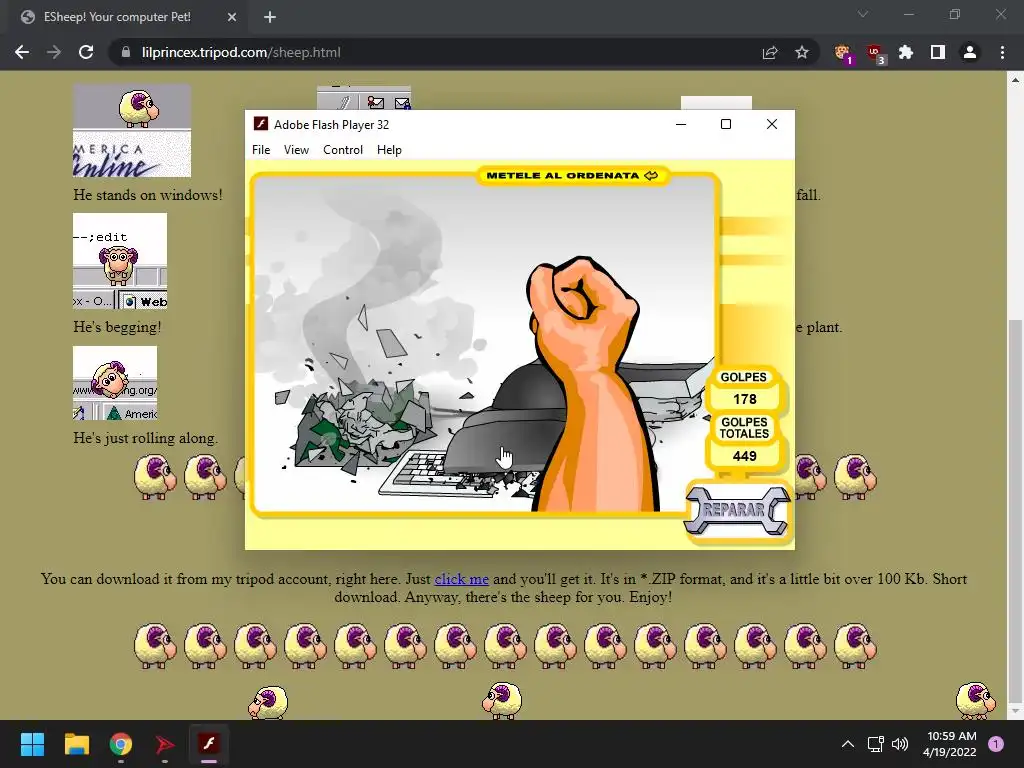Click the forward navigation arrow
The height and width of the screenshot is (768, 1024).
(x=54, y=52)
